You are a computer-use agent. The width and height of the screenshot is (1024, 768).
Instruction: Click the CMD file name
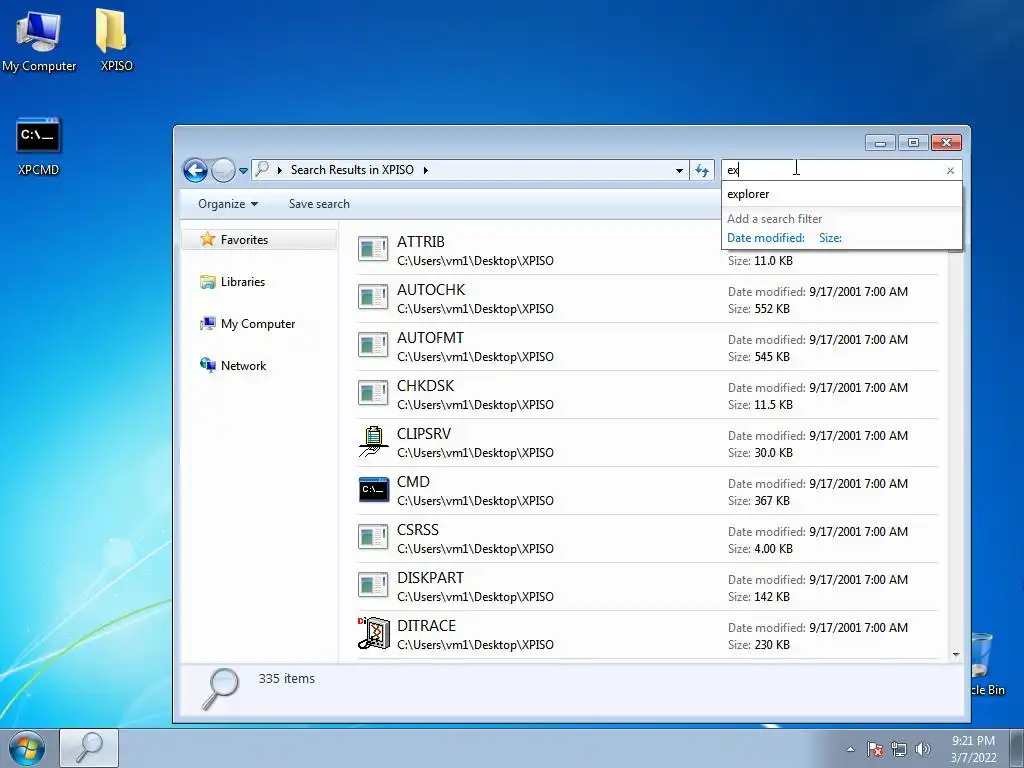(413, 482)
